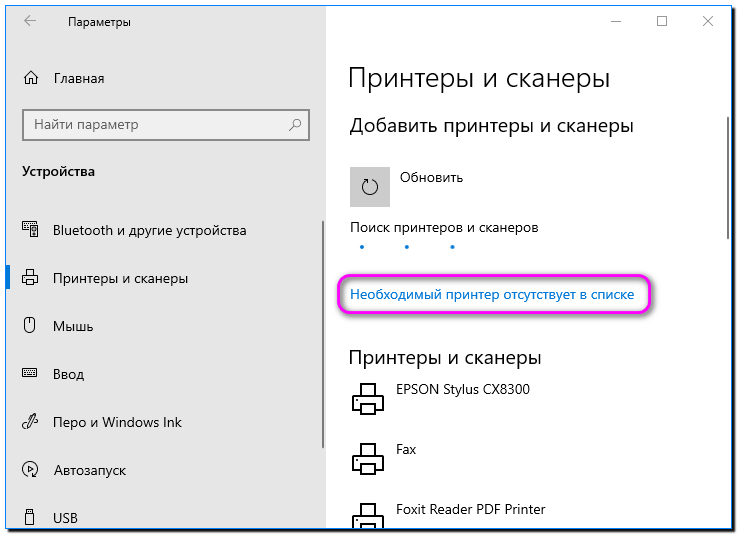Click the Автозапуск autoplay icon
Viewport: 738px width, 535px height.
tap(30, 470)
